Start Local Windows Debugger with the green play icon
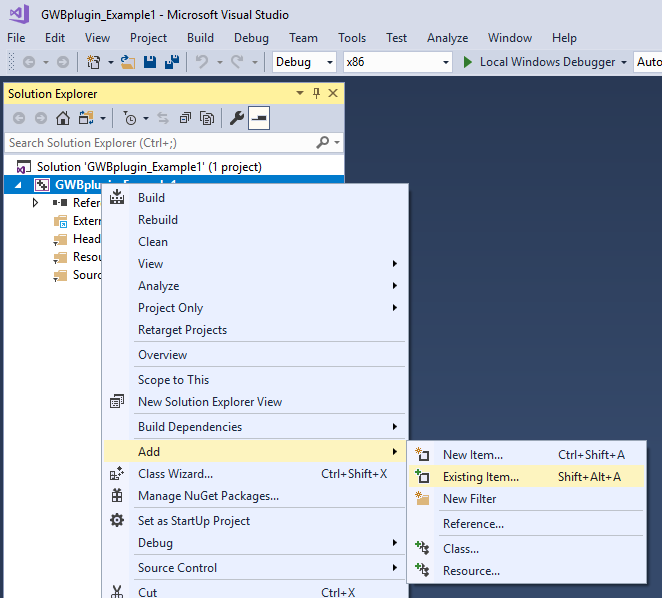The height and width of the screenshot is (598, 662). pos(467,62)
